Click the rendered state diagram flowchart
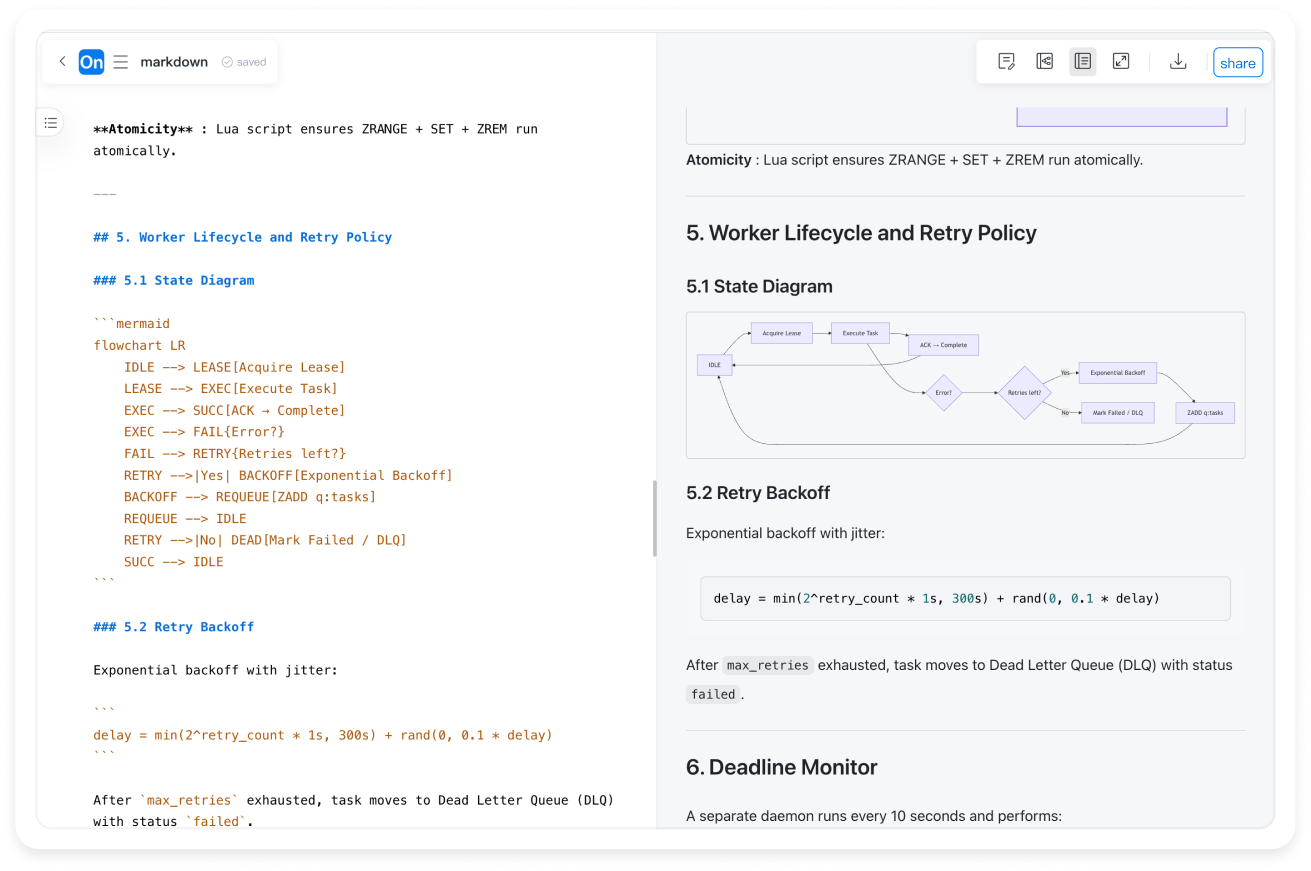The width and height of the screenshot is (1311, 871). point(965,385)
